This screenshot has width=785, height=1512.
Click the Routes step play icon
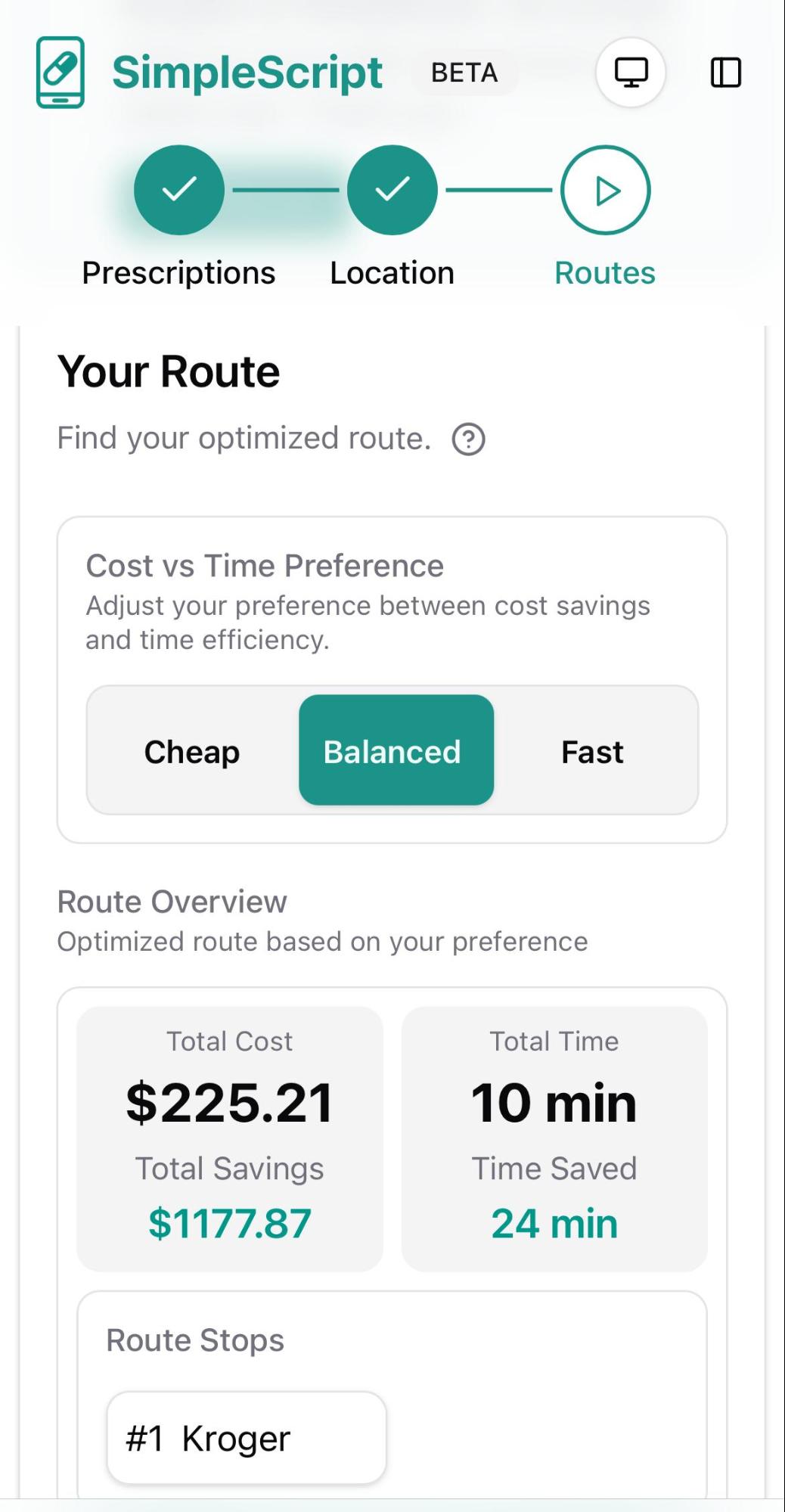point(605,190)
